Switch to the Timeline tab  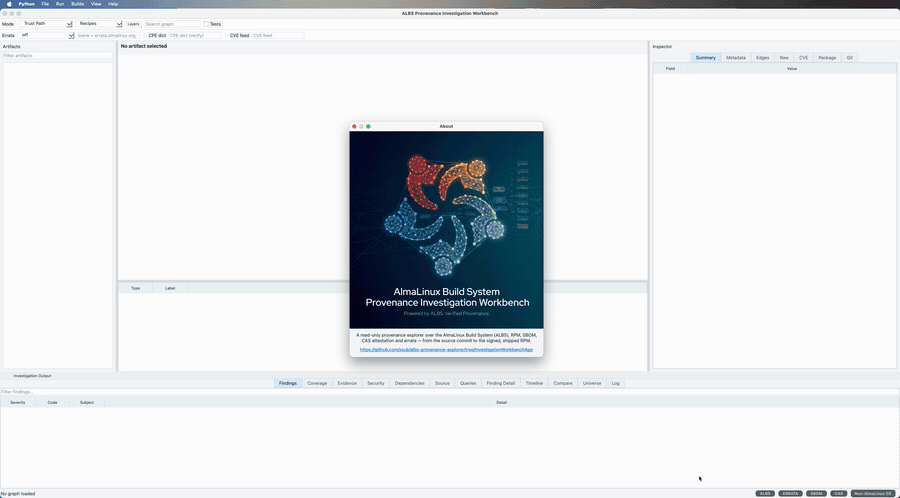pos(534,383)
